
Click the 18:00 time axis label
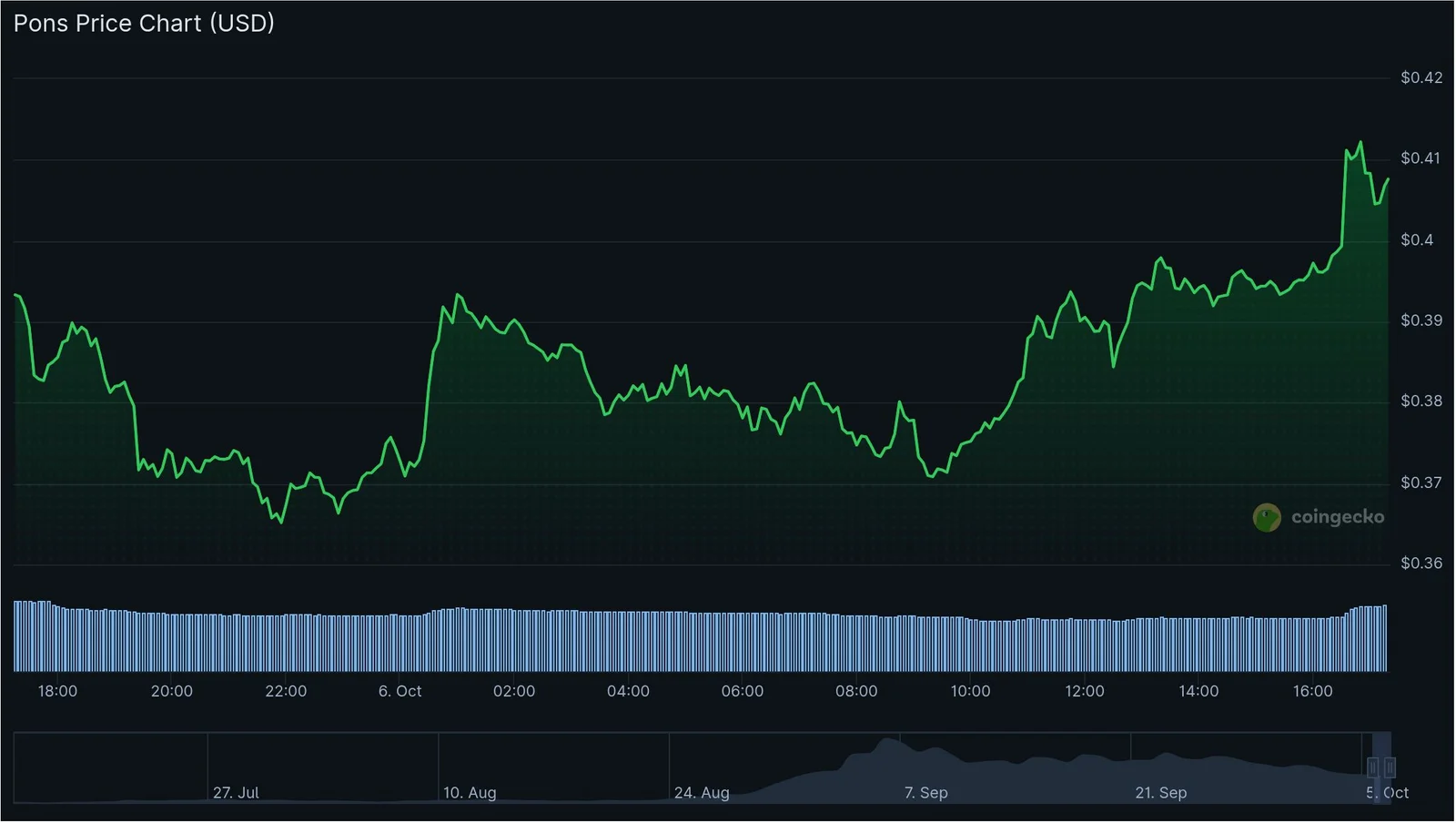coord(57,692)
